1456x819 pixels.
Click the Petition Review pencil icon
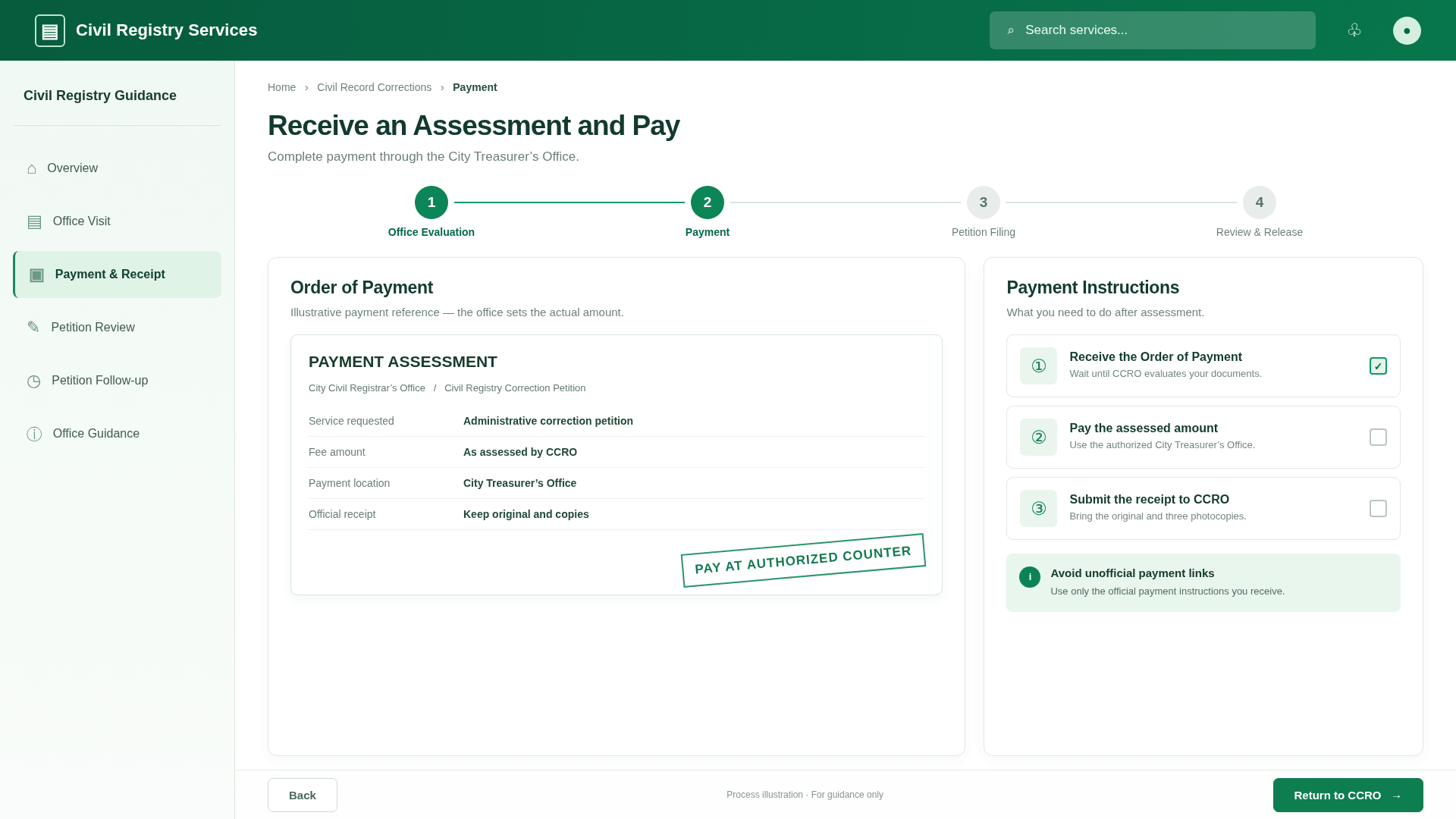point(33,328)
